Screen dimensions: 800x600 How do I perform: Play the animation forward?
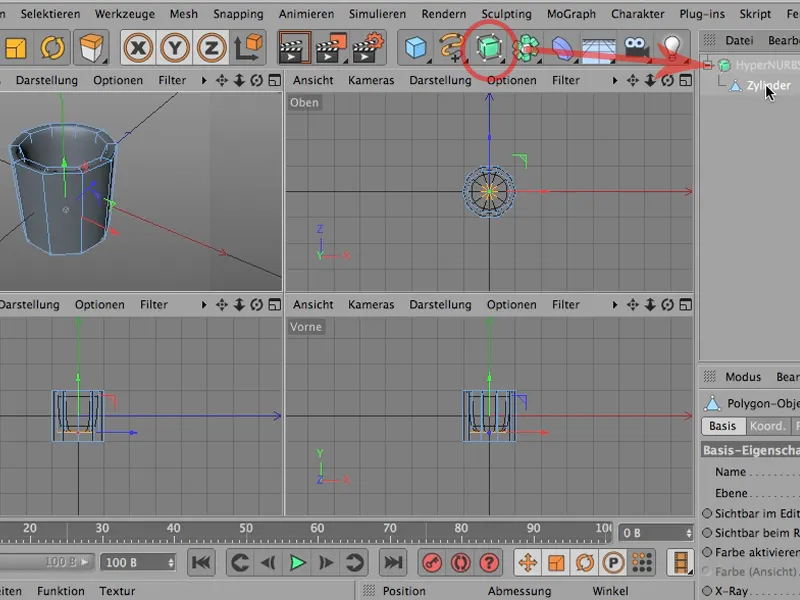pyautogui.click(x=297, y=563)
